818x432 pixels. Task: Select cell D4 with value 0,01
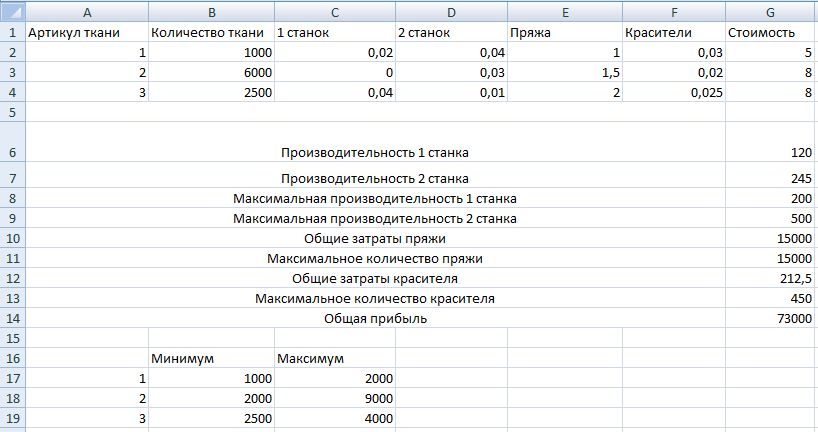(x=452, y=92)
